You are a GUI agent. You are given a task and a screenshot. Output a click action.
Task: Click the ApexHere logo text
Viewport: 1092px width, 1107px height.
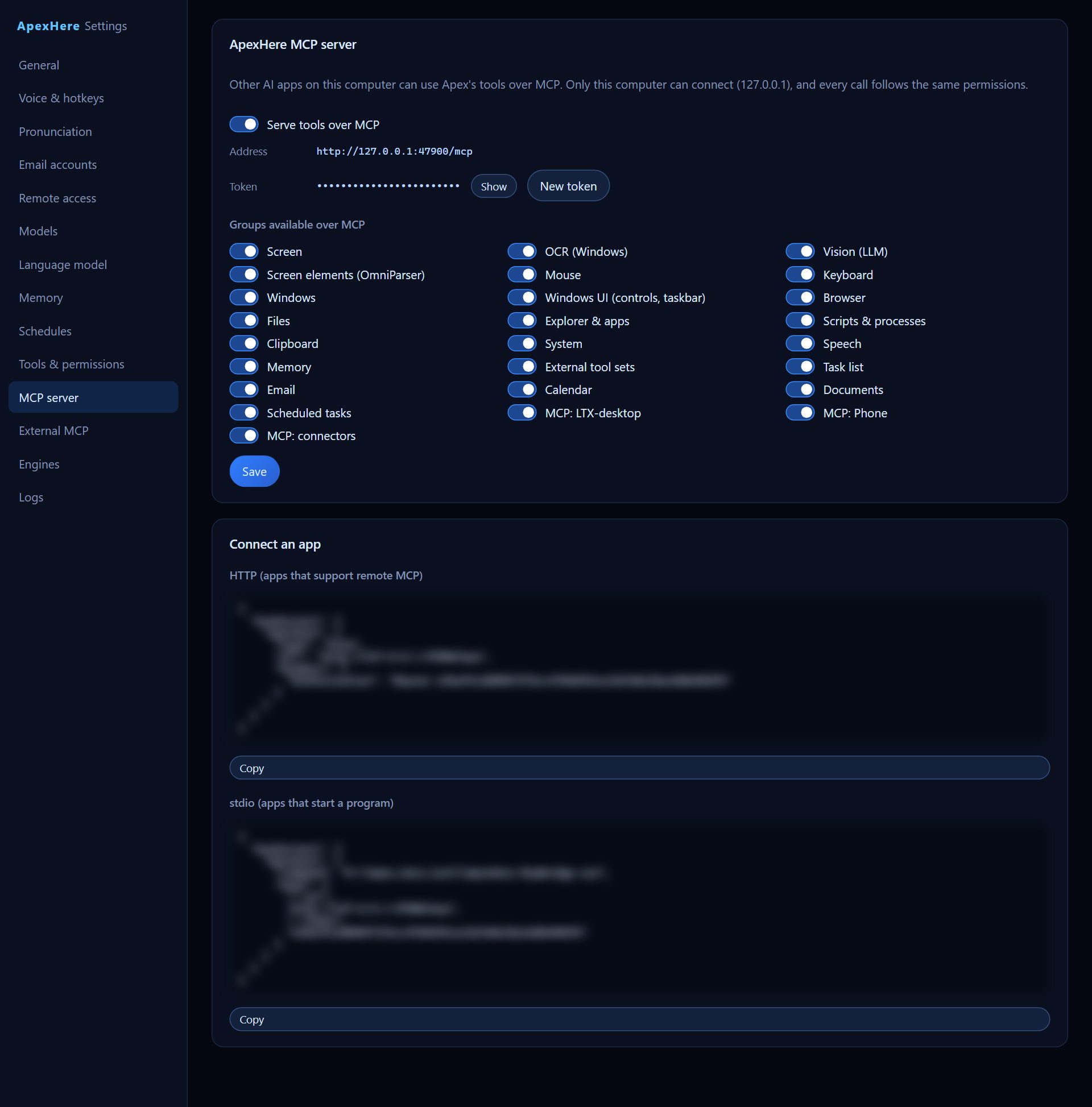pos(48,26)
